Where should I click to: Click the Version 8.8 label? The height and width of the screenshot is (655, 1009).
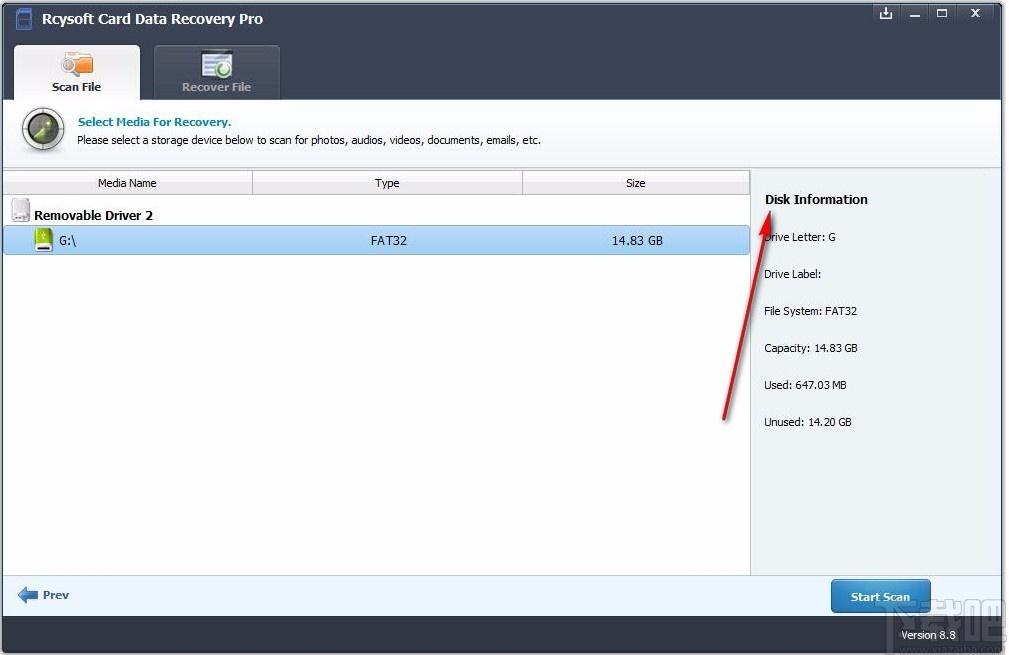point(928,635)
